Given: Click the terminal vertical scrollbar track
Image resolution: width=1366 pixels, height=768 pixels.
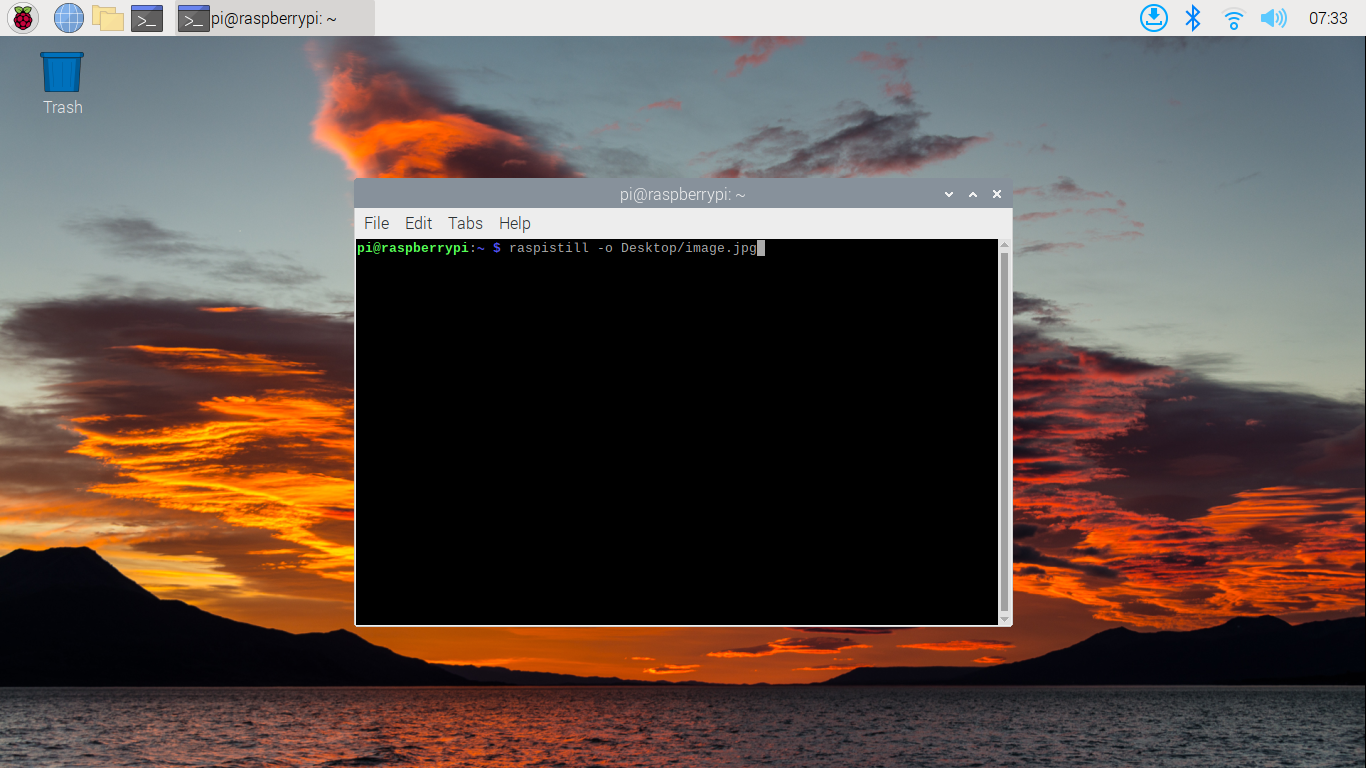Looking at the screenshot, I should 1005,432.
